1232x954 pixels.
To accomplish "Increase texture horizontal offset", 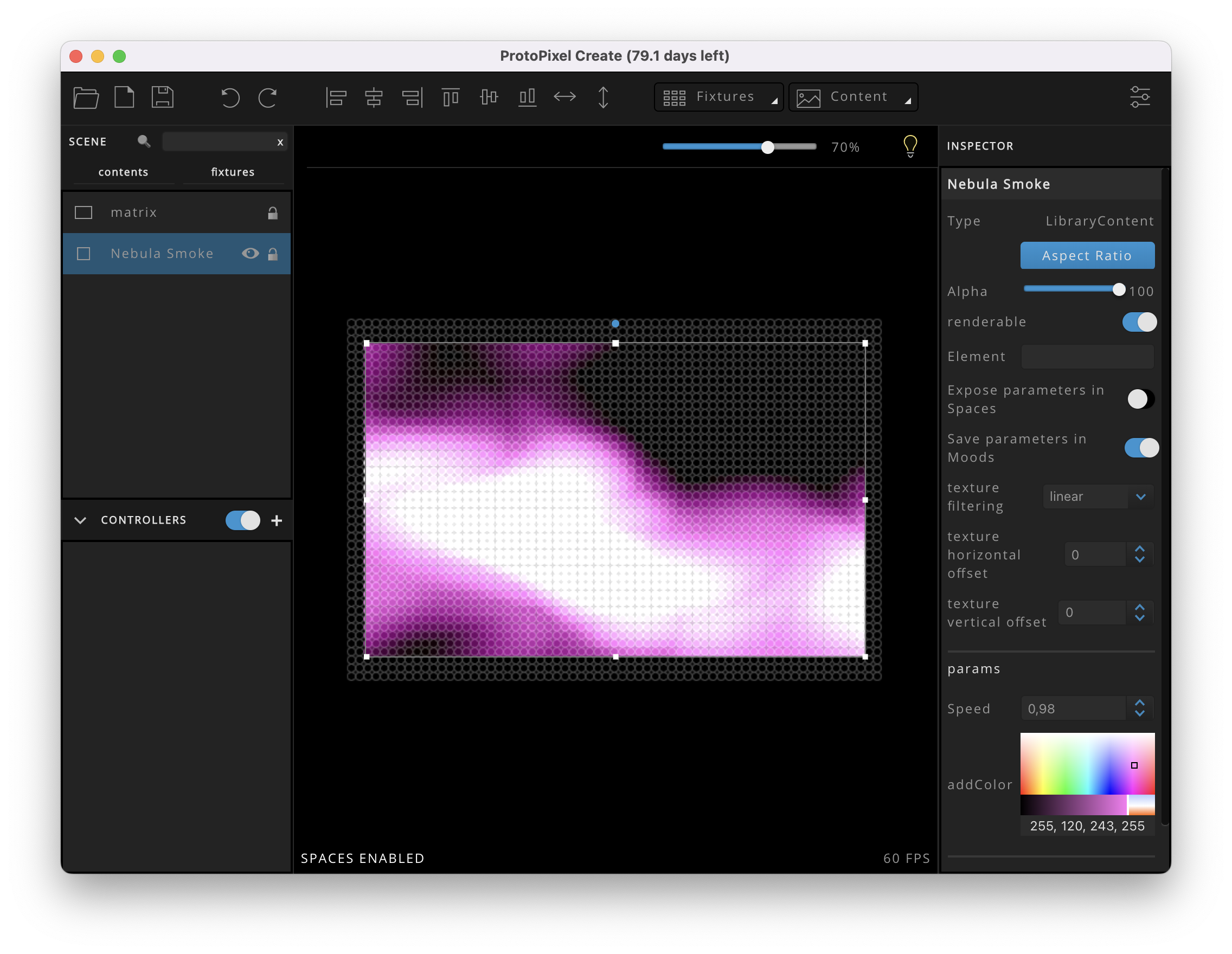I will pos(1139,549).
